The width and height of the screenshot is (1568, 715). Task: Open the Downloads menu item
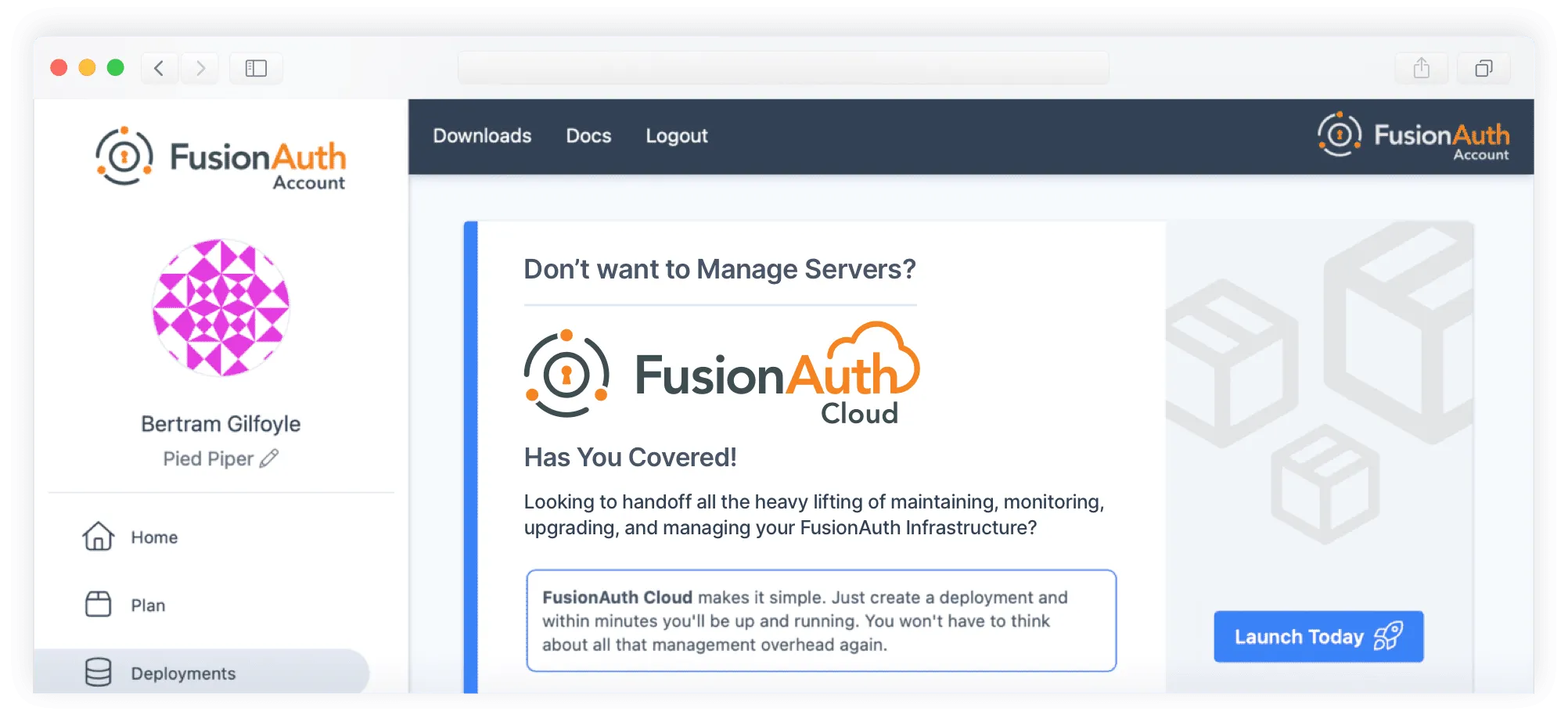[482, 136]
